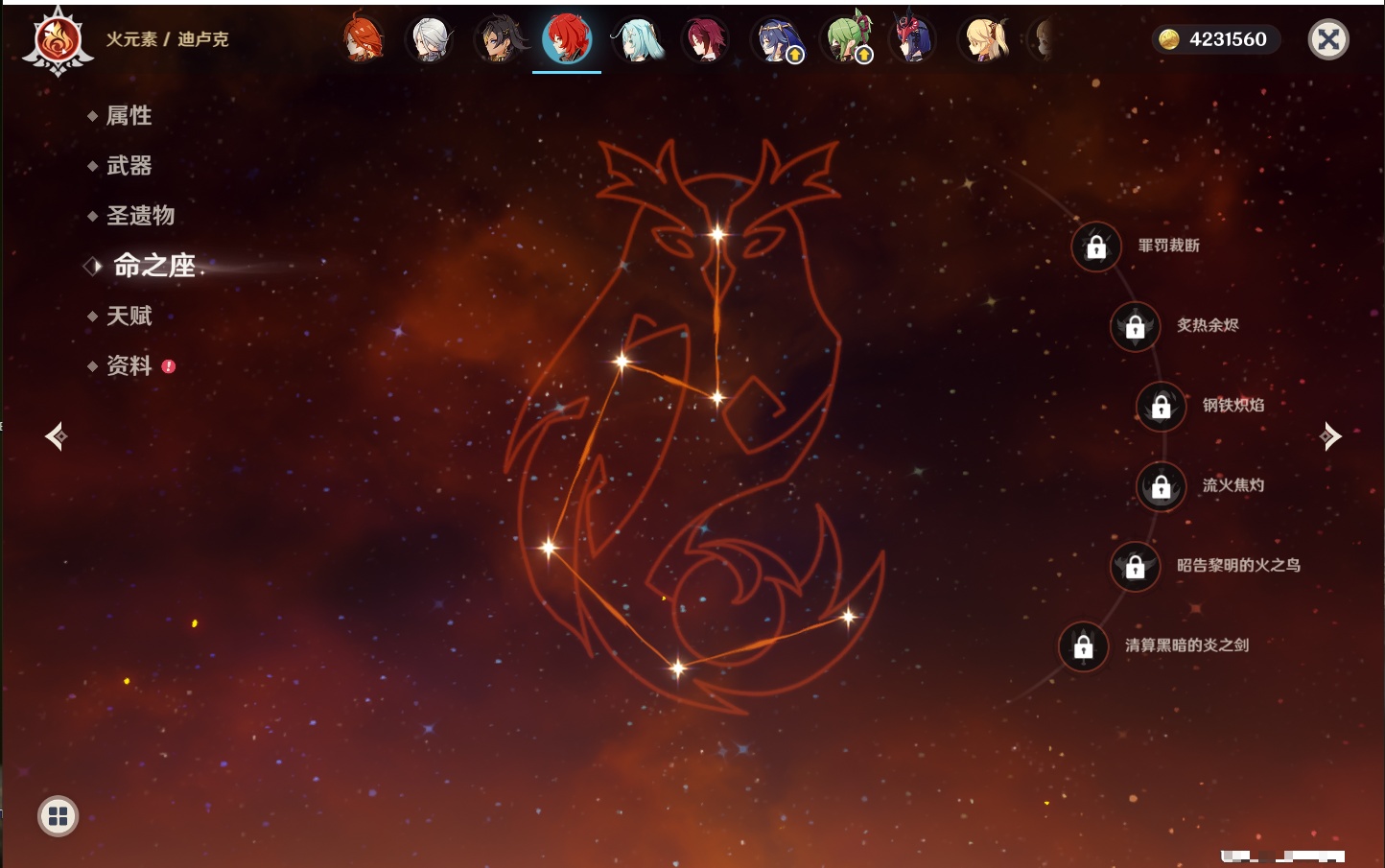Image resolution: width=1385 pixels, height=868 pixels.
Task: Select the white-haired character avatar
Action: click(x=431, y=40)
